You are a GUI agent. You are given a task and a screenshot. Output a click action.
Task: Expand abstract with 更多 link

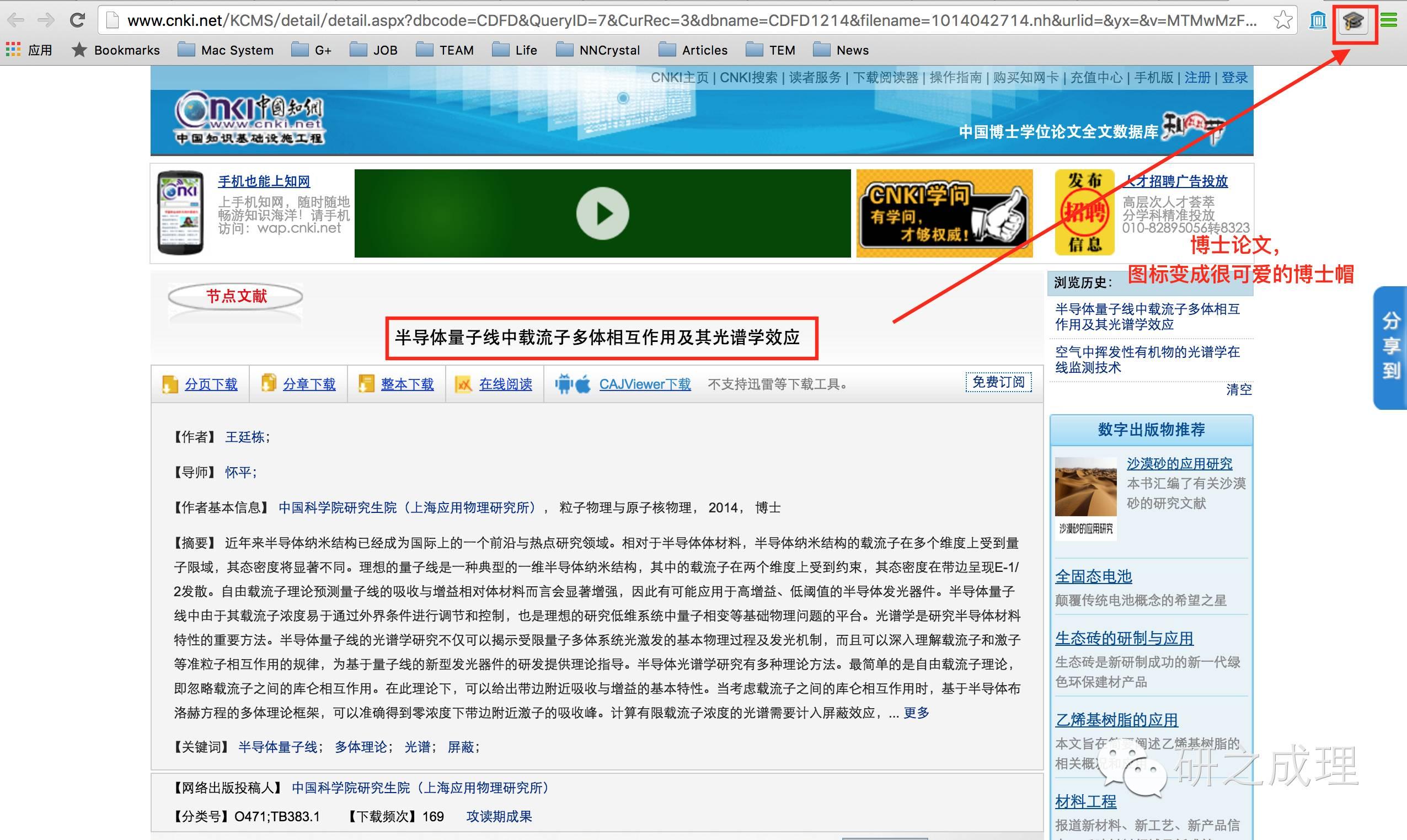click(916, 713)
